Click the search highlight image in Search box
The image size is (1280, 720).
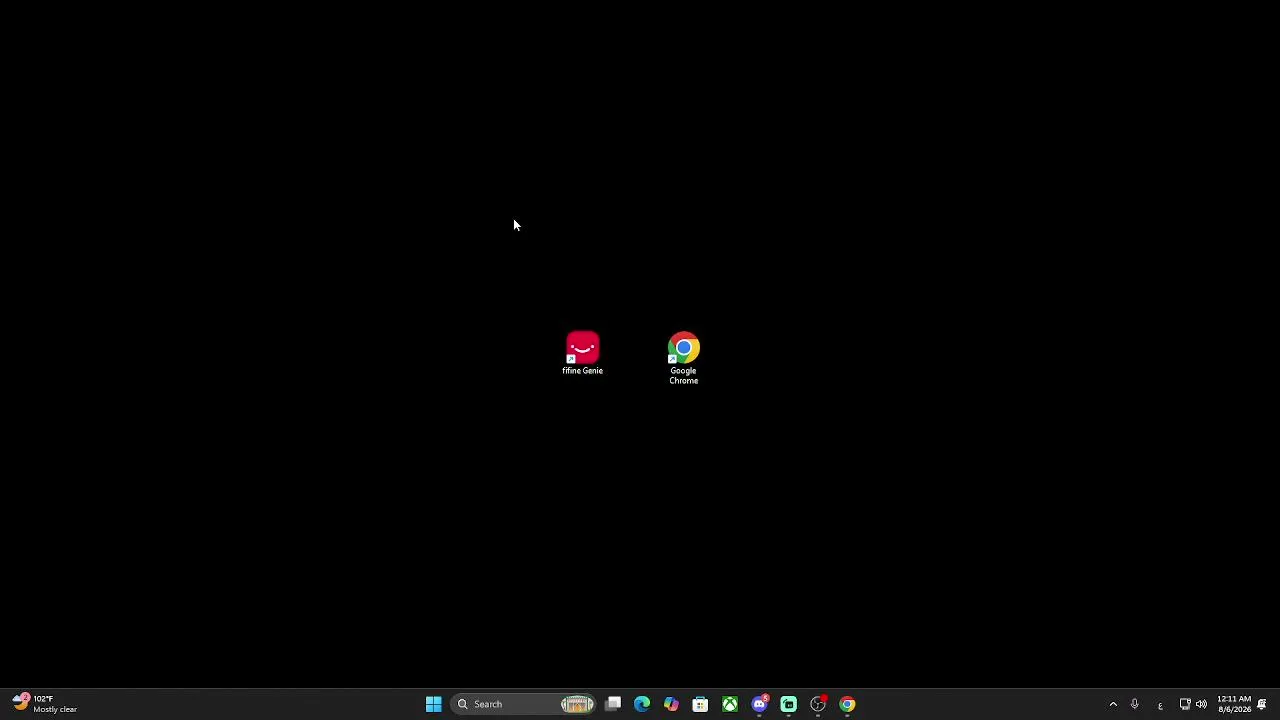pos(577,704)
